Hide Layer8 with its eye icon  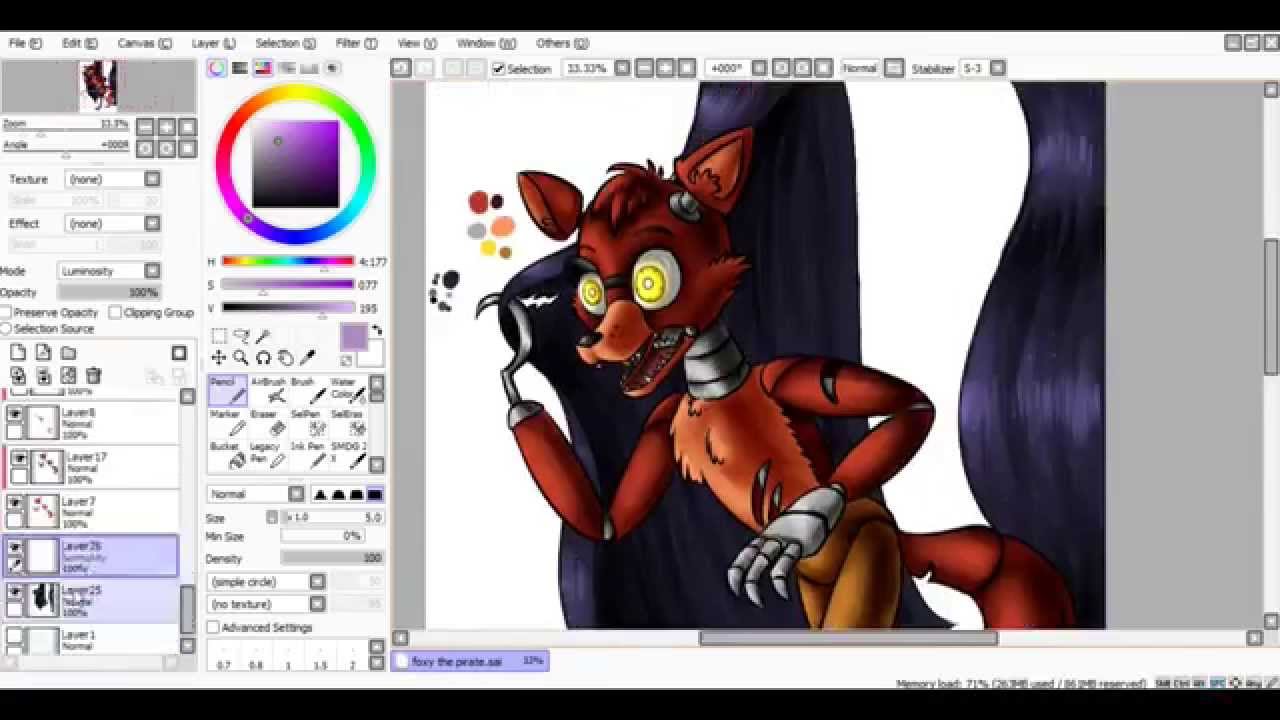15,414
